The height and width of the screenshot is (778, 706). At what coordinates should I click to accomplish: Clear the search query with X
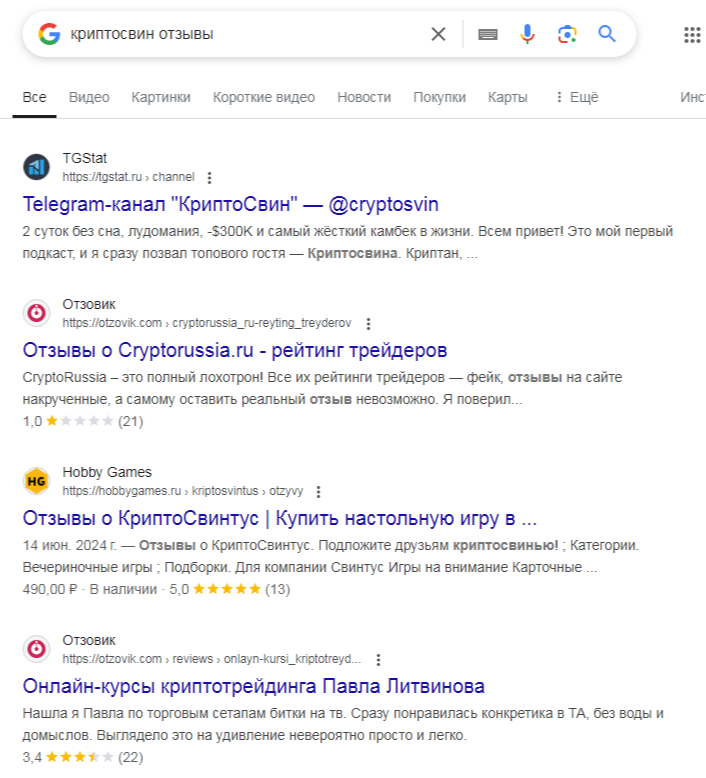438,34
